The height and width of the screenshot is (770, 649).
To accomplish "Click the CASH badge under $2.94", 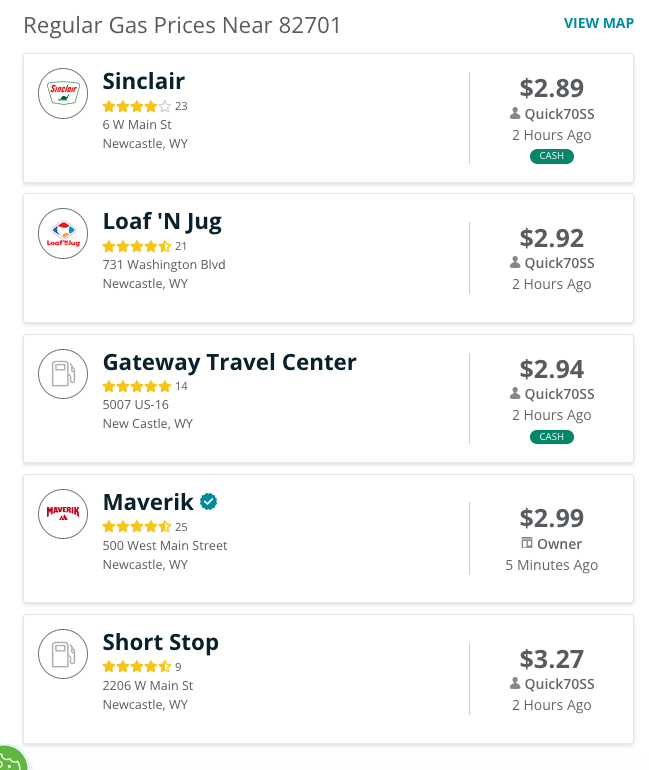I will click(x=551, y=437).
